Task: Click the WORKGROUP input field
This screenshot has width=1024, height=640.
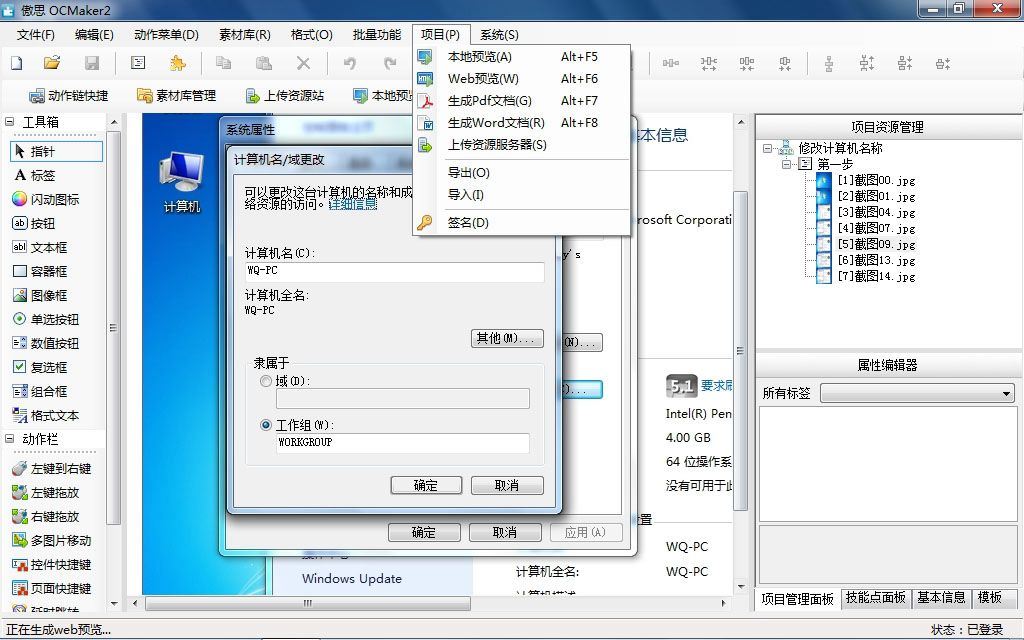Action: (403, 443)
